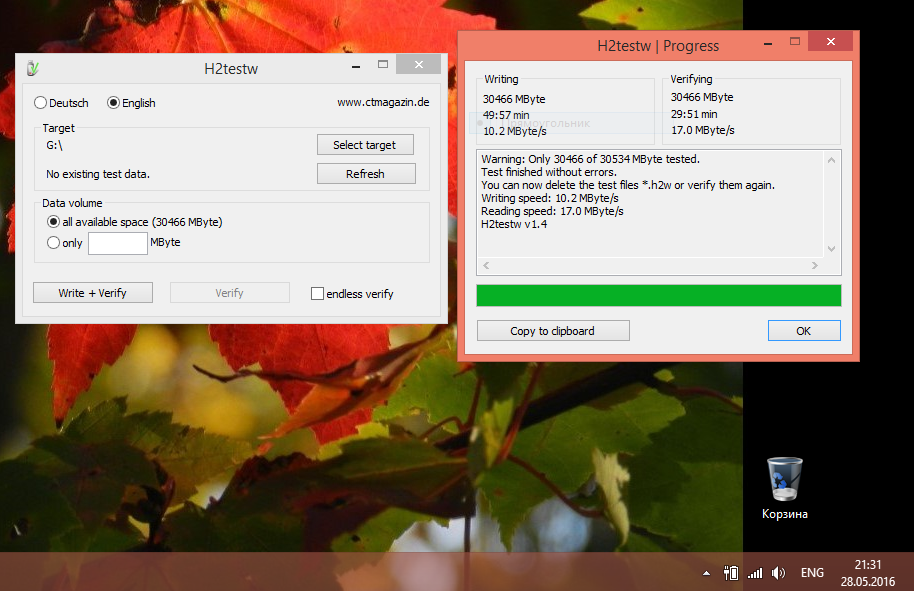Select the Deutsch language option
The image size is (914, 591).
click(40, 103)
